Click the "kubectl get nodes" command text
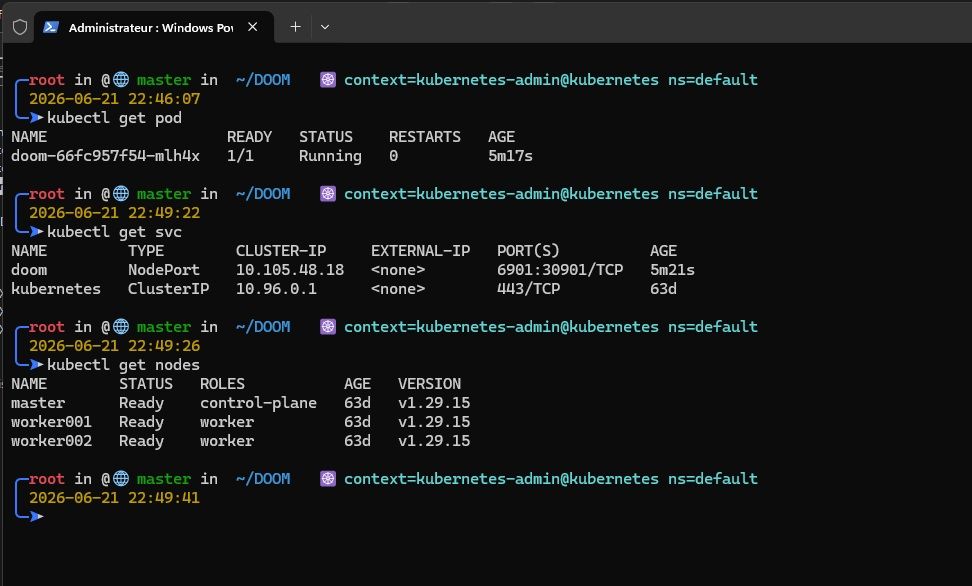The height and width of the screenshot is (586, 972). click(x=123, y=365)
